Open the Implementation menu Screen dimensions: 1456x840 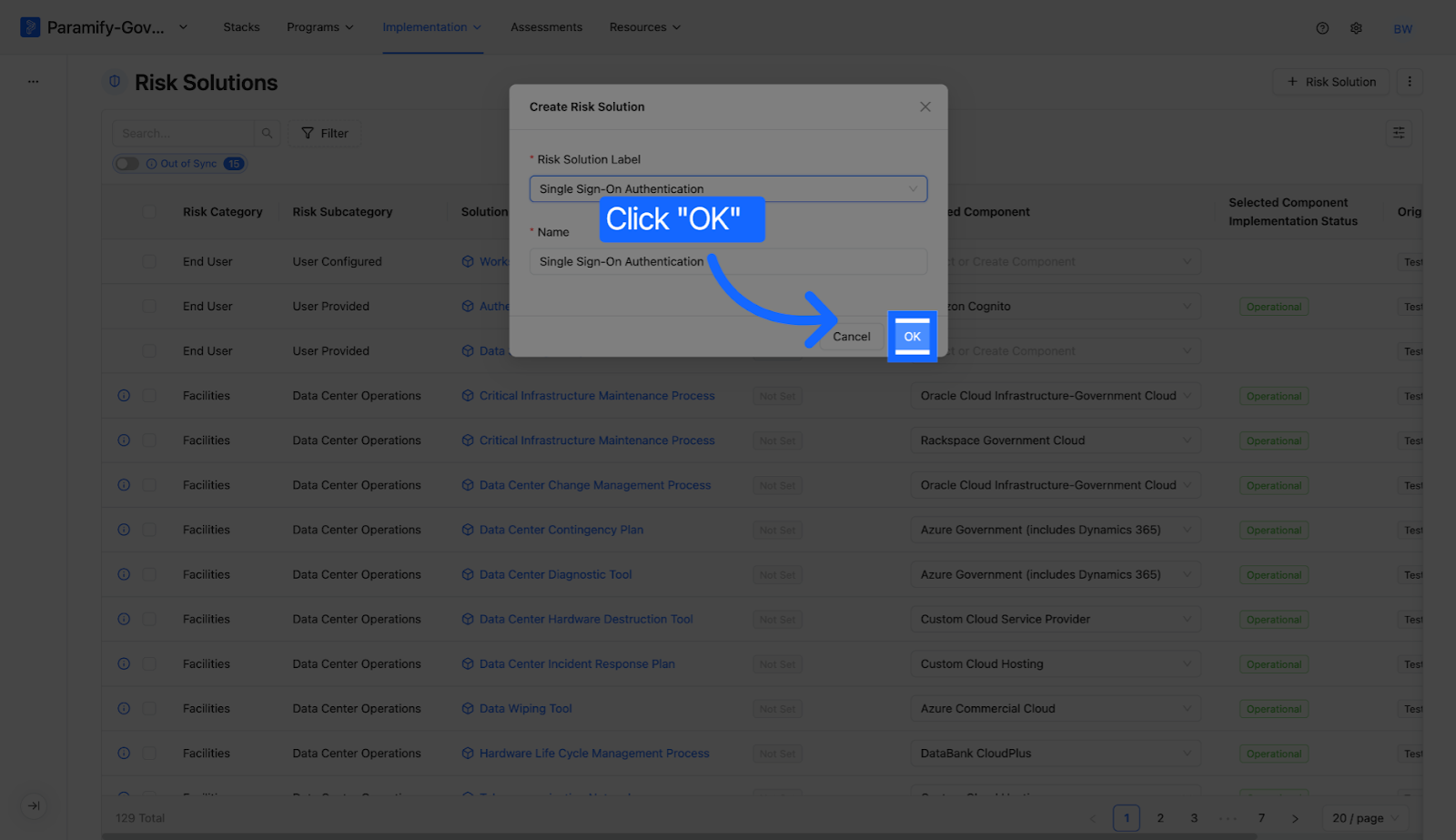click(x=432, y=27)
